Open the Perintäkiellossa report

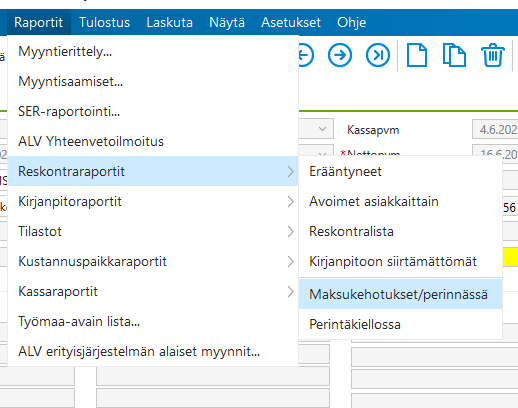[401, 324]
